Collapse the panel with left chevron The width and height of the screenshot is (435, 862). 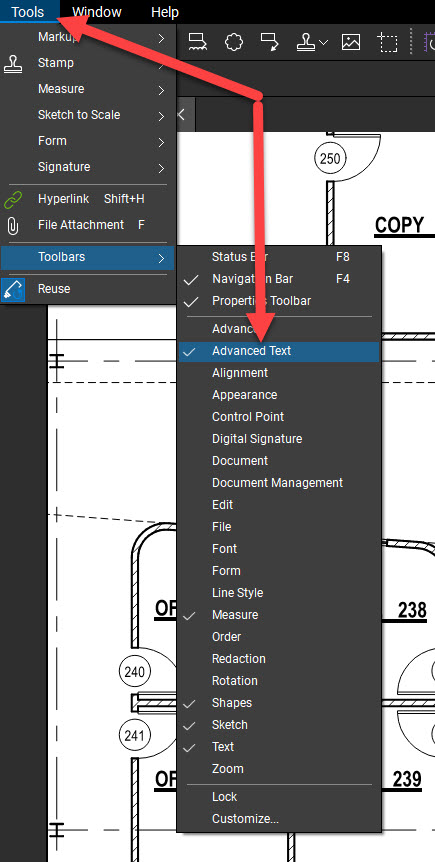(x=181, y=115)
